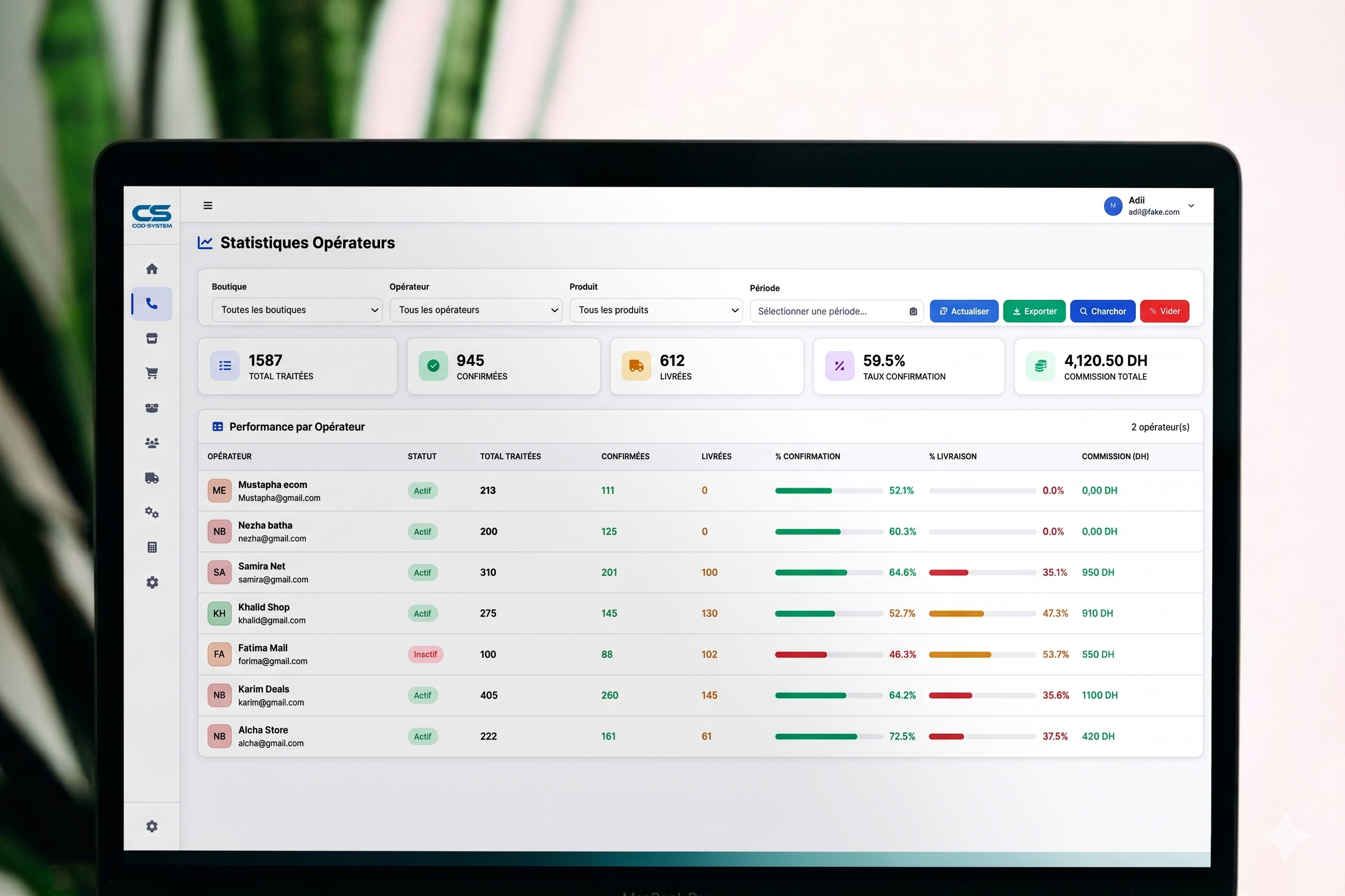Screen dimensions: 1345x896
Task: Click the Khalid Shop operator name
Action: point(264,608)
